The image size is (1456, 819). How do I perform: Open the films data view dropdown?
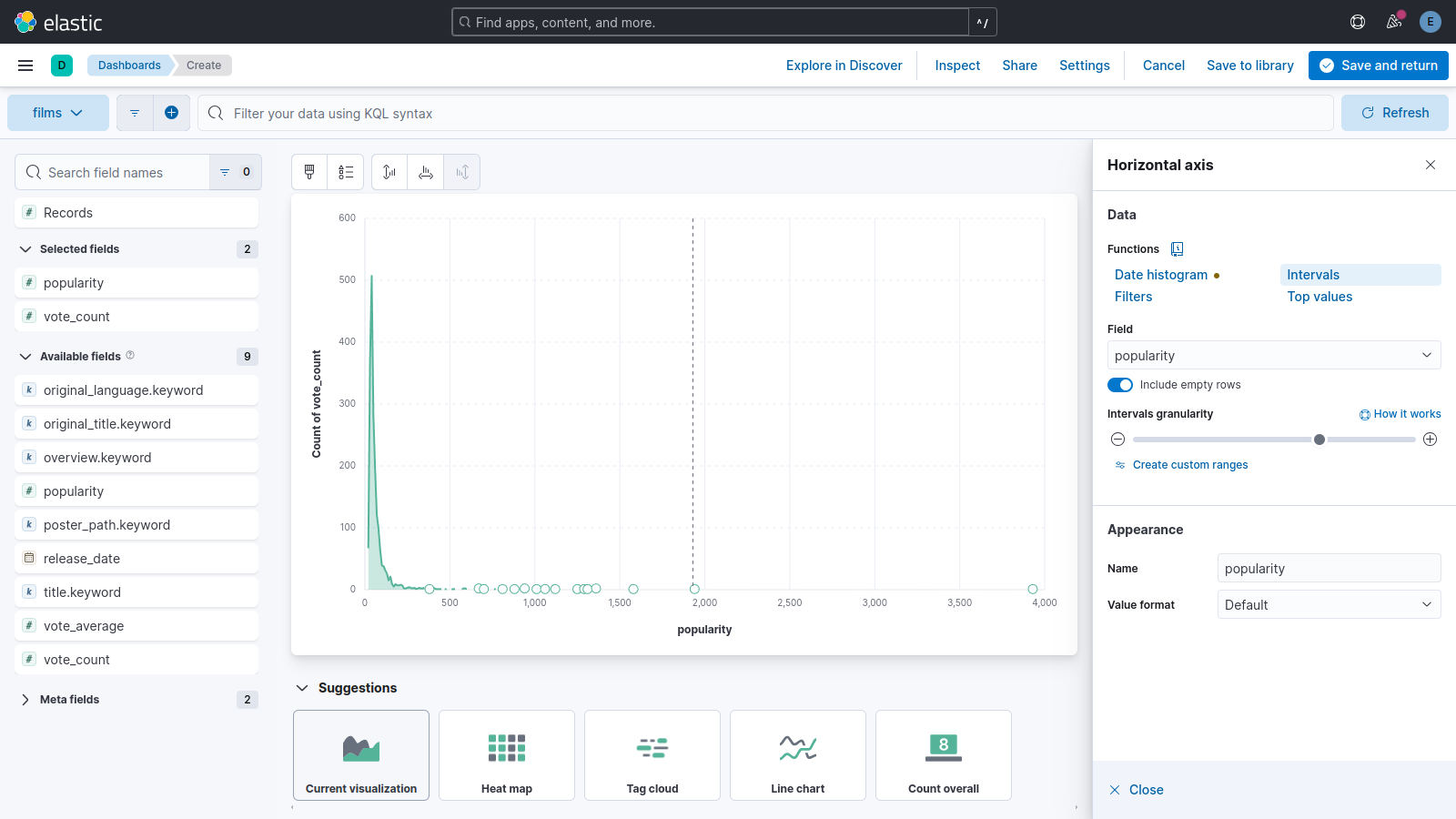(x=57, y=113)
